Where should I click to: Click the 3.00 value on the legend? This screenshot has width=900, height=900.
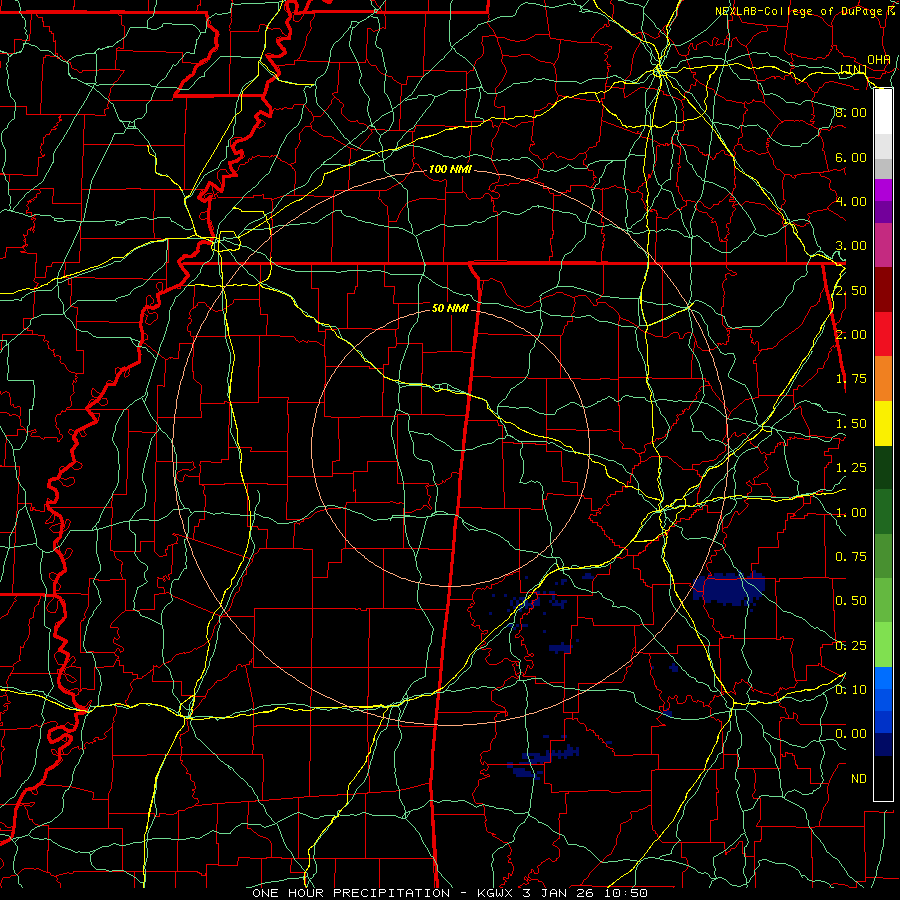pos(851,246)
